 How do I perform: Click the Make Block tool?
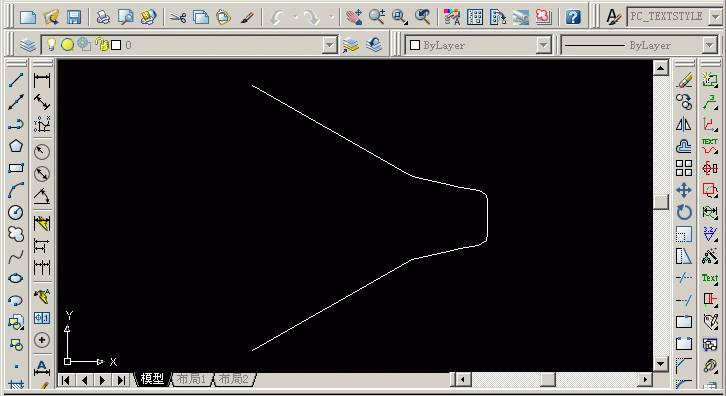[16, 345]
